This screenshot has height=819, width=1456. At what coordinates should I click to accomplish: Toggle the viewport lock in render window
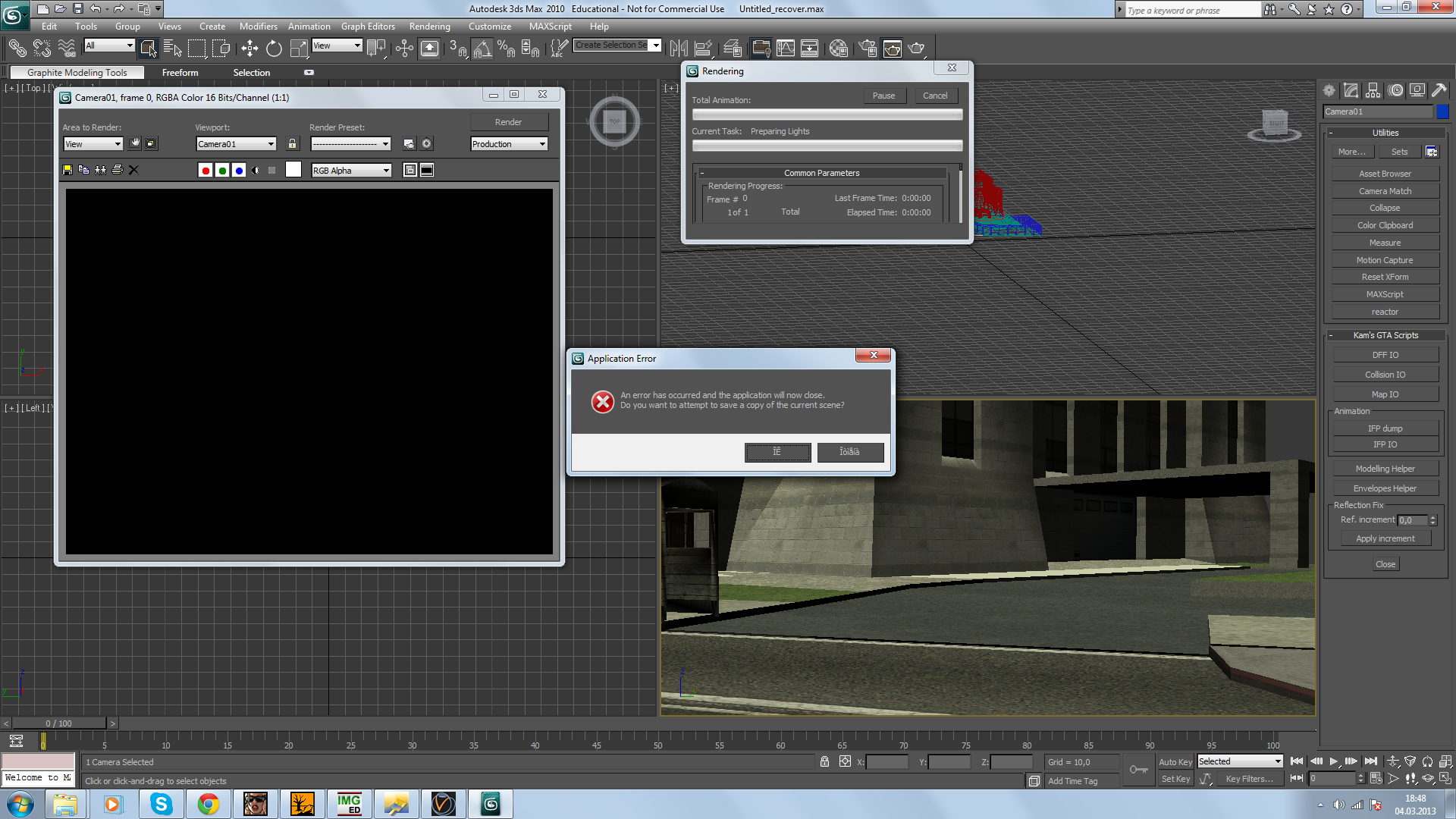pyautogui.click(x=292, y=144)
